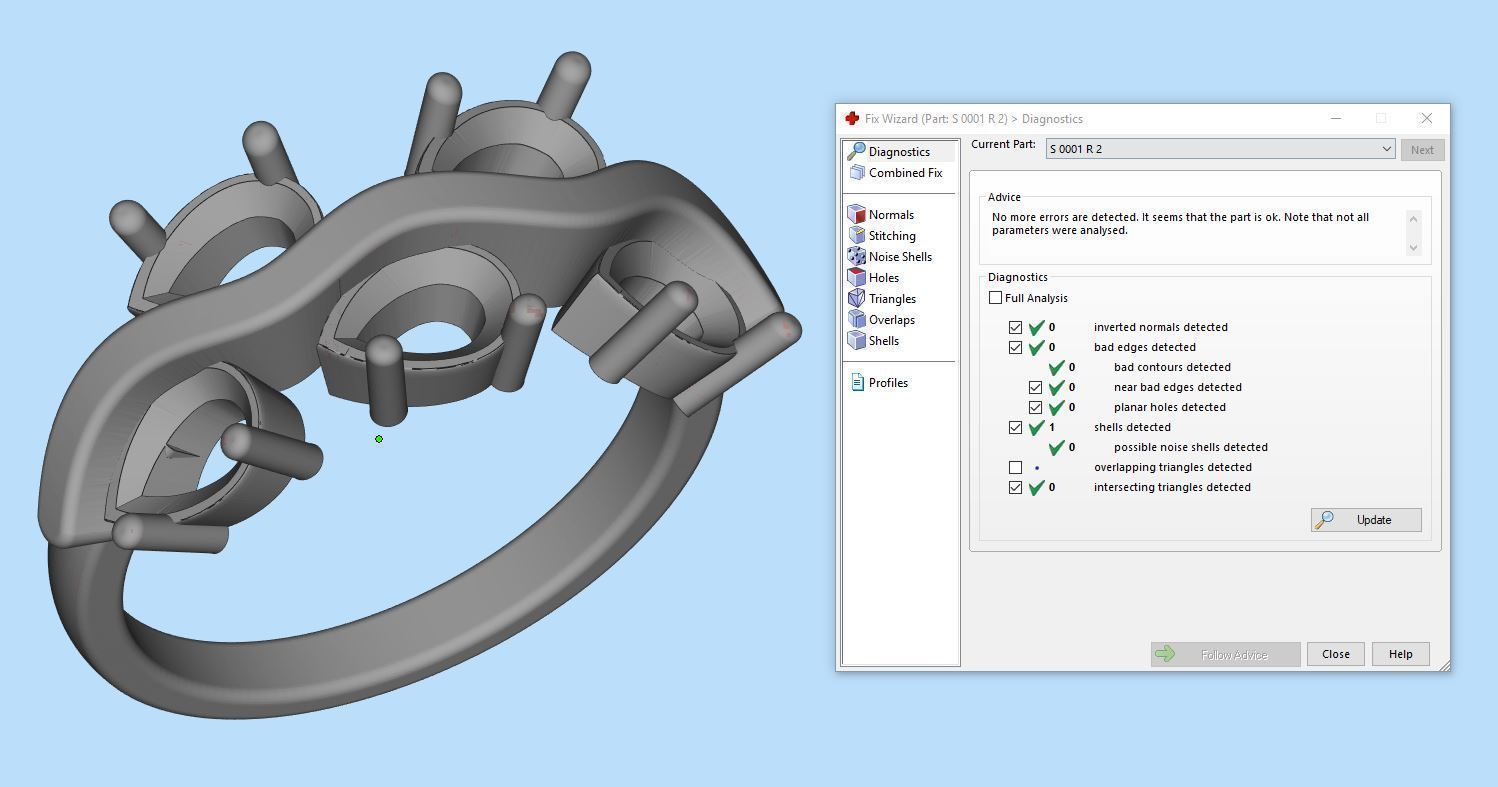Open the Shells page
1498x787 pixels.
pos(884,341)
